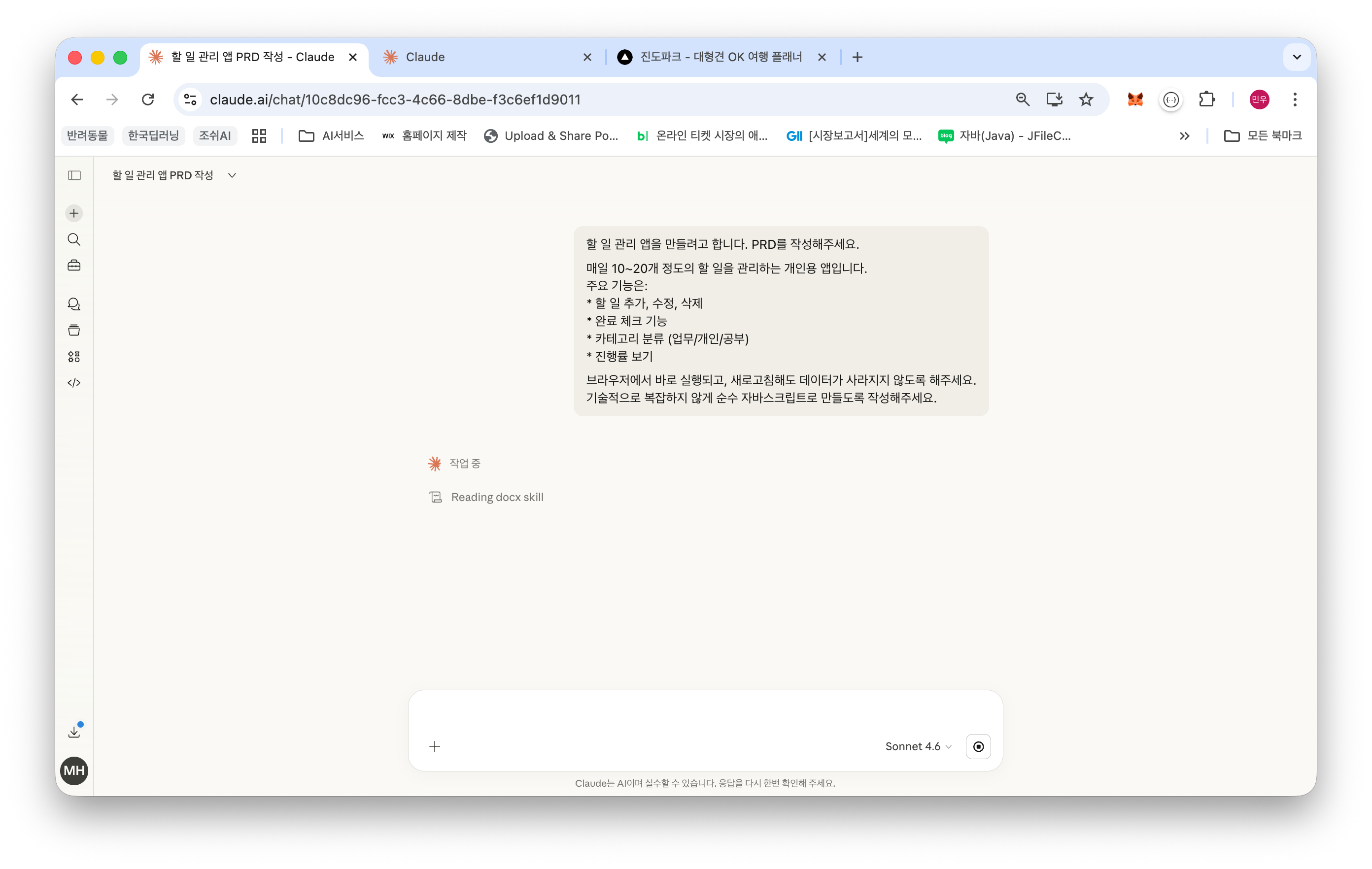Click the download app icon
Viewport: 1372px width, 869px height.
[x=74, y=732]
